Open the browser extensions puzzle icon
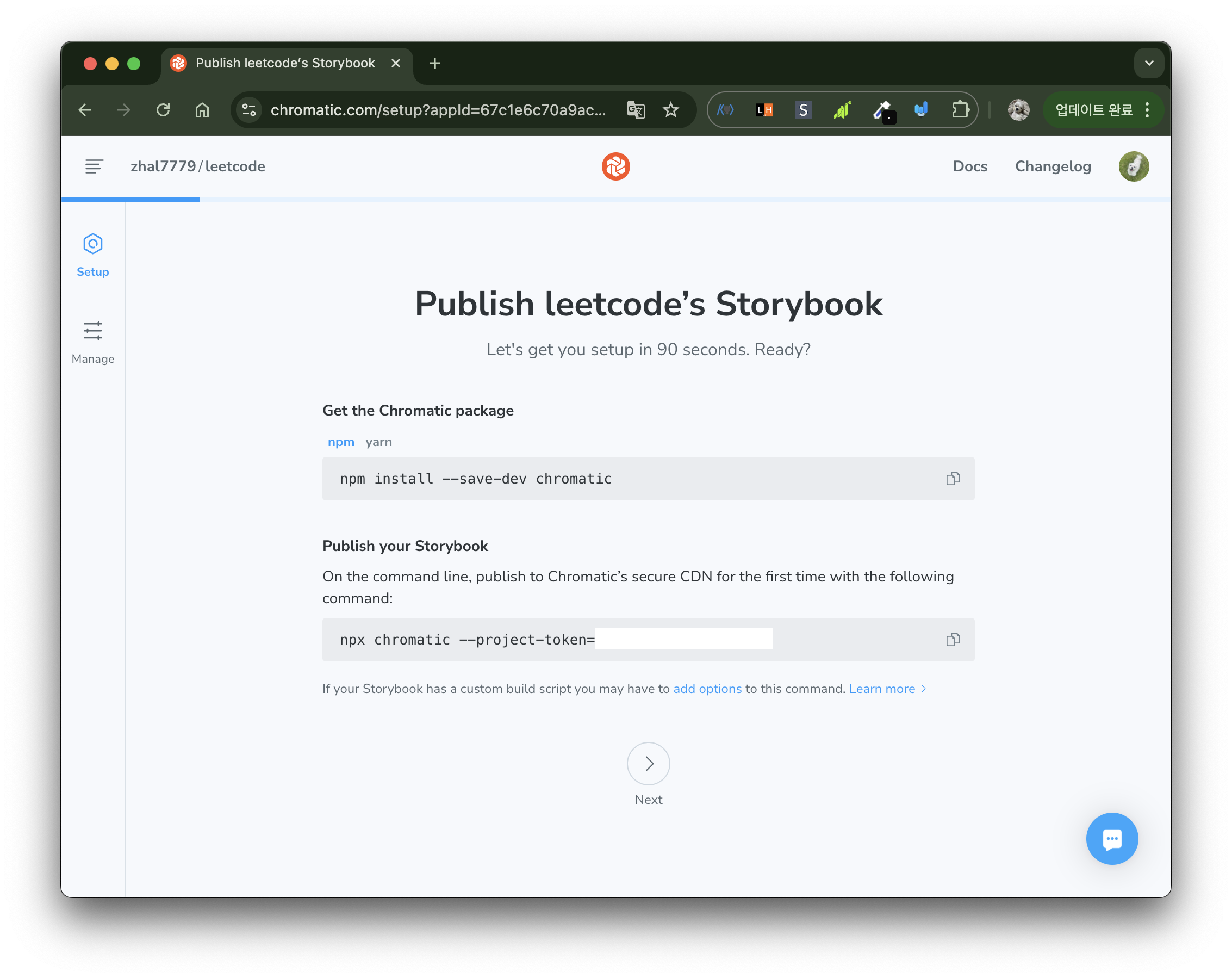The image size is (1232, 978). pos(960,110)
